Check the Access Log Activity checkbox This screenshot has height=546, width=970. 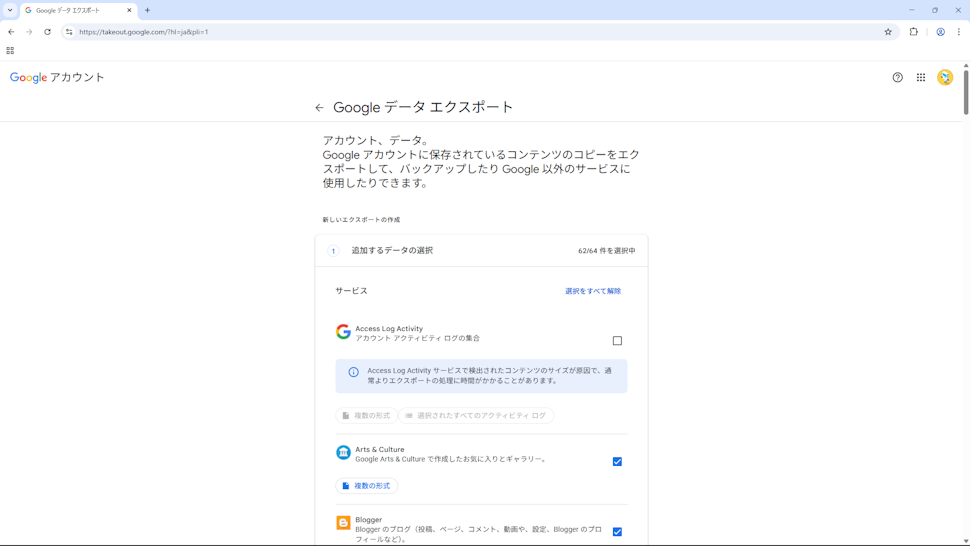[x=617, y=341]
